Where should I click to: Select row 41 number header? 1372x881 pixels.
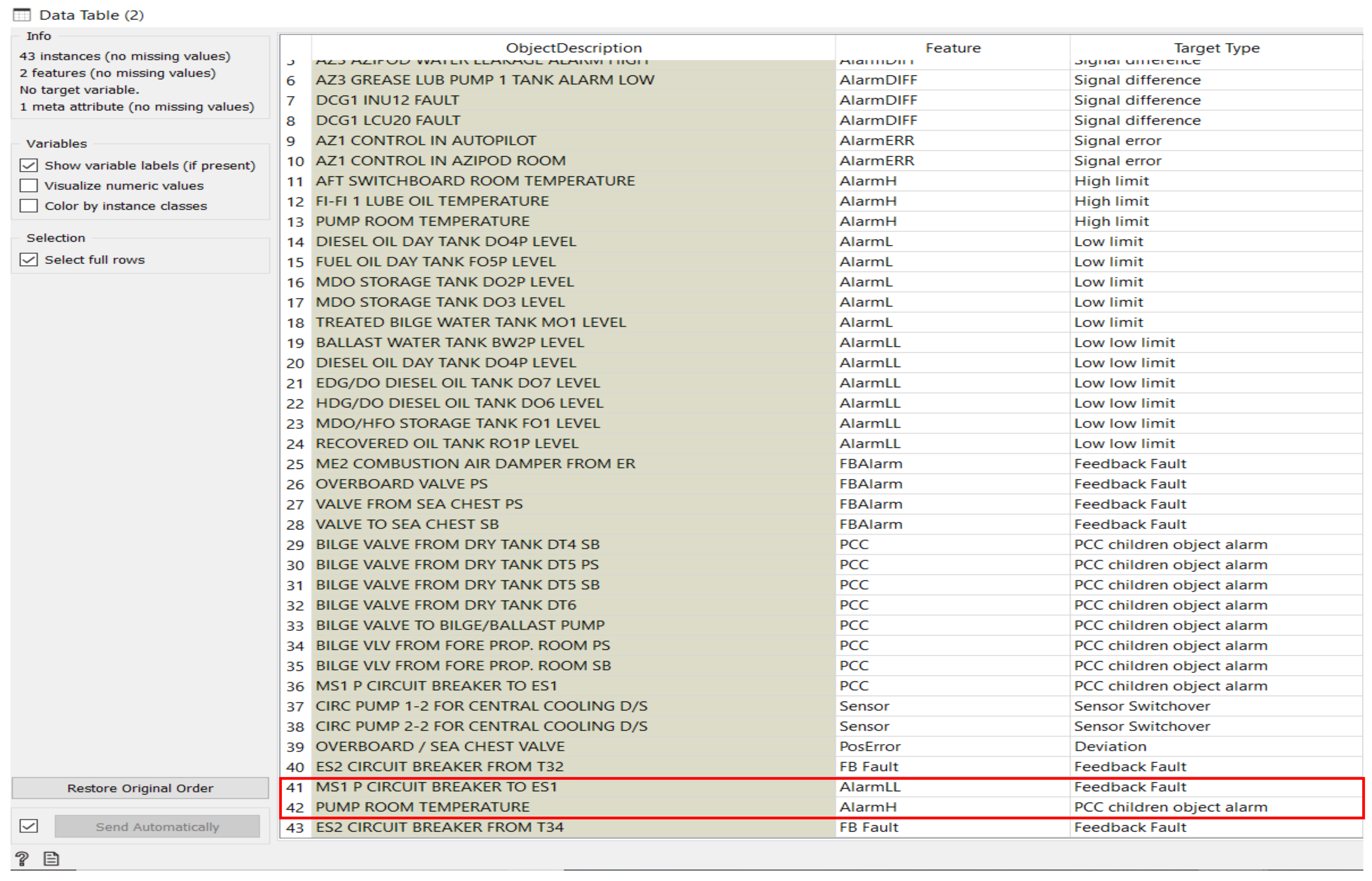[x=295, y=787]
